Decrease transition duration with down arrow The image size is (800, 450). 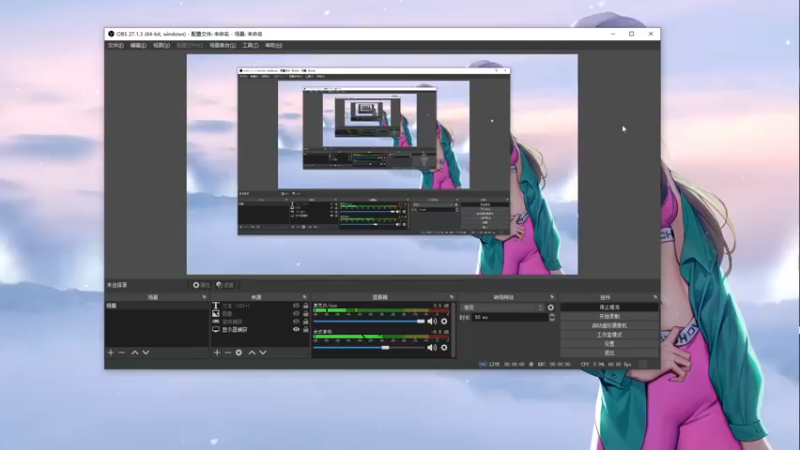[552, 319]
